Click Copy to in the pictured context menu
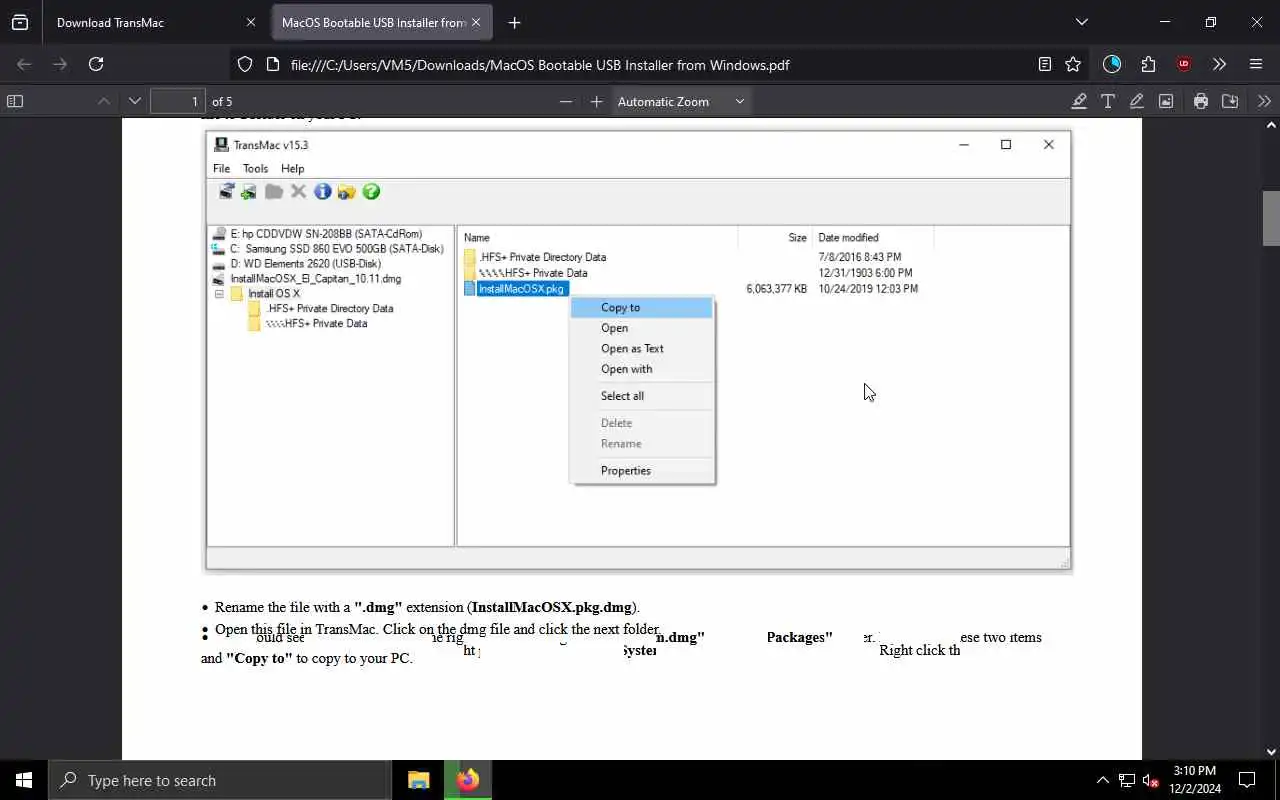 coord(642,308)
